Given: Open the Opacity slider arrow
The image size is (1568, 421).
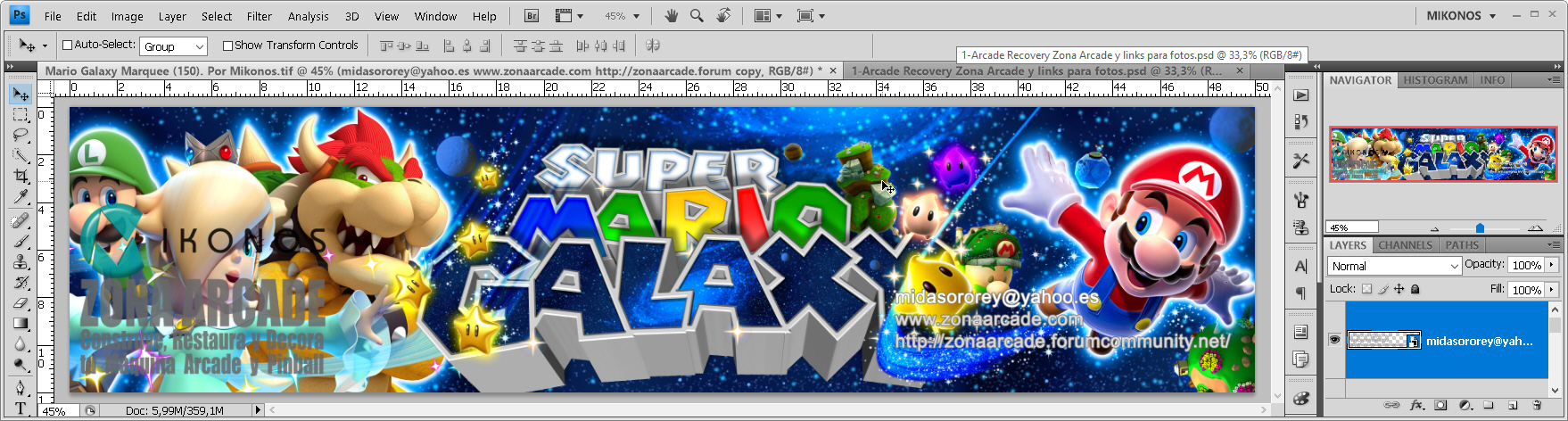Looking at the screenshot, I should (1552, 265).
